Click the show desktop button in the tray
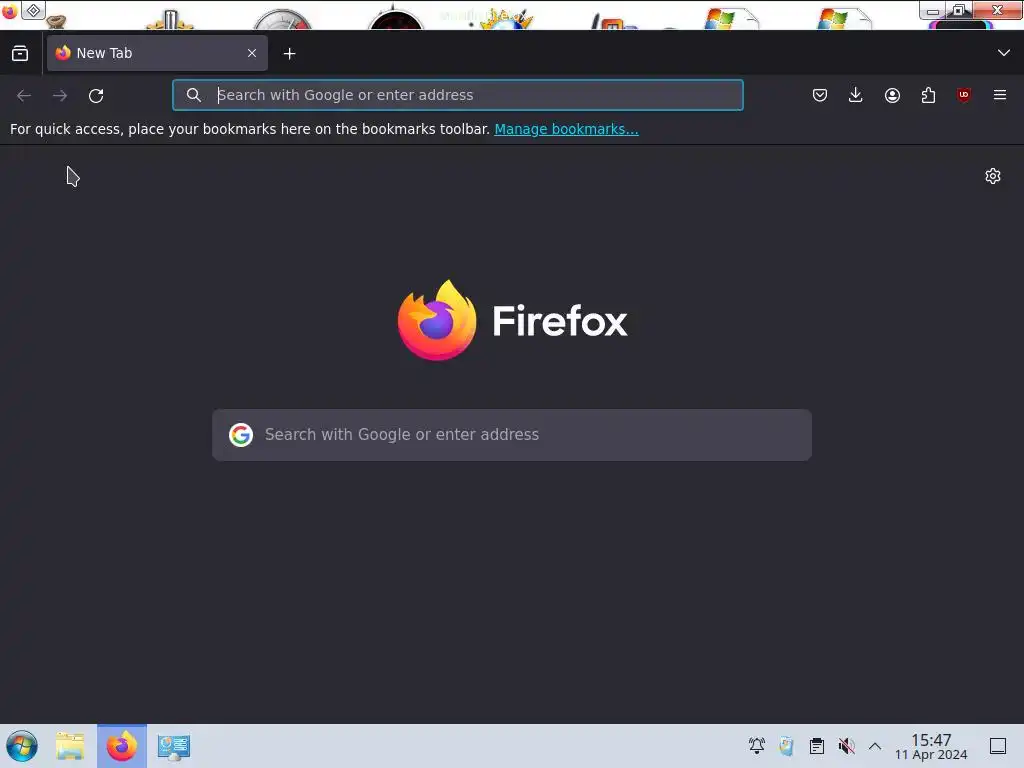 tap(998, 746)
